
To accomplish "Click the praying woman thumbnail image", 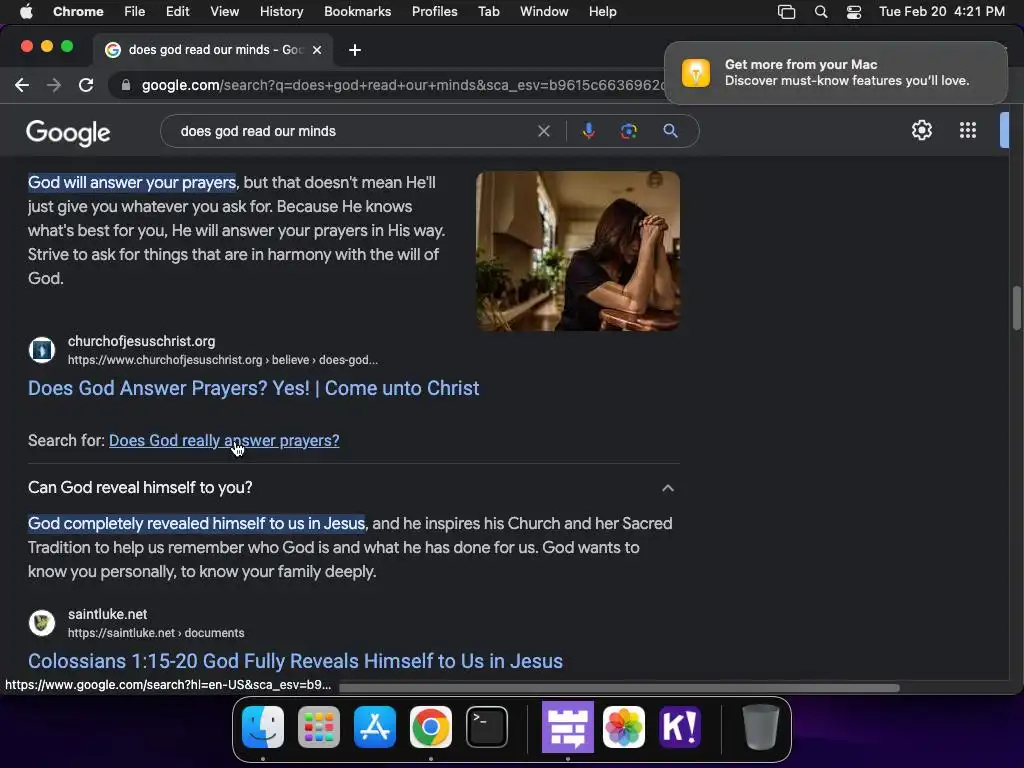I will [578, 251].
